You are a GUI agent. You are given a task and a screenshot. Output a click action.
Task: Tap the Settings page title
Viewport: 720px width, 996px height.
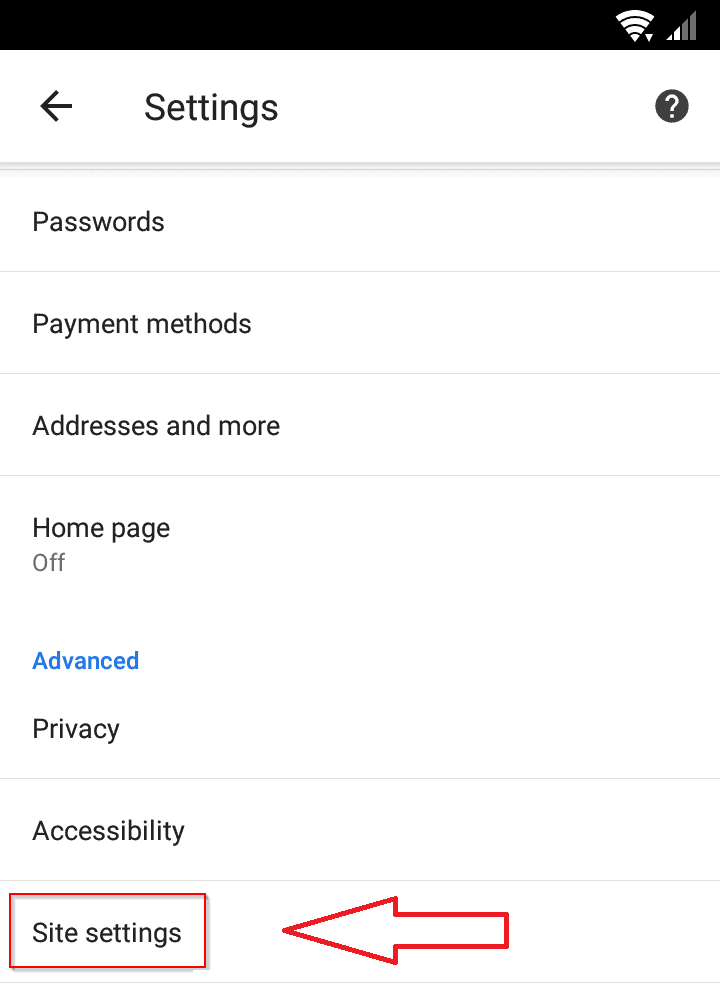pos(211,107)
